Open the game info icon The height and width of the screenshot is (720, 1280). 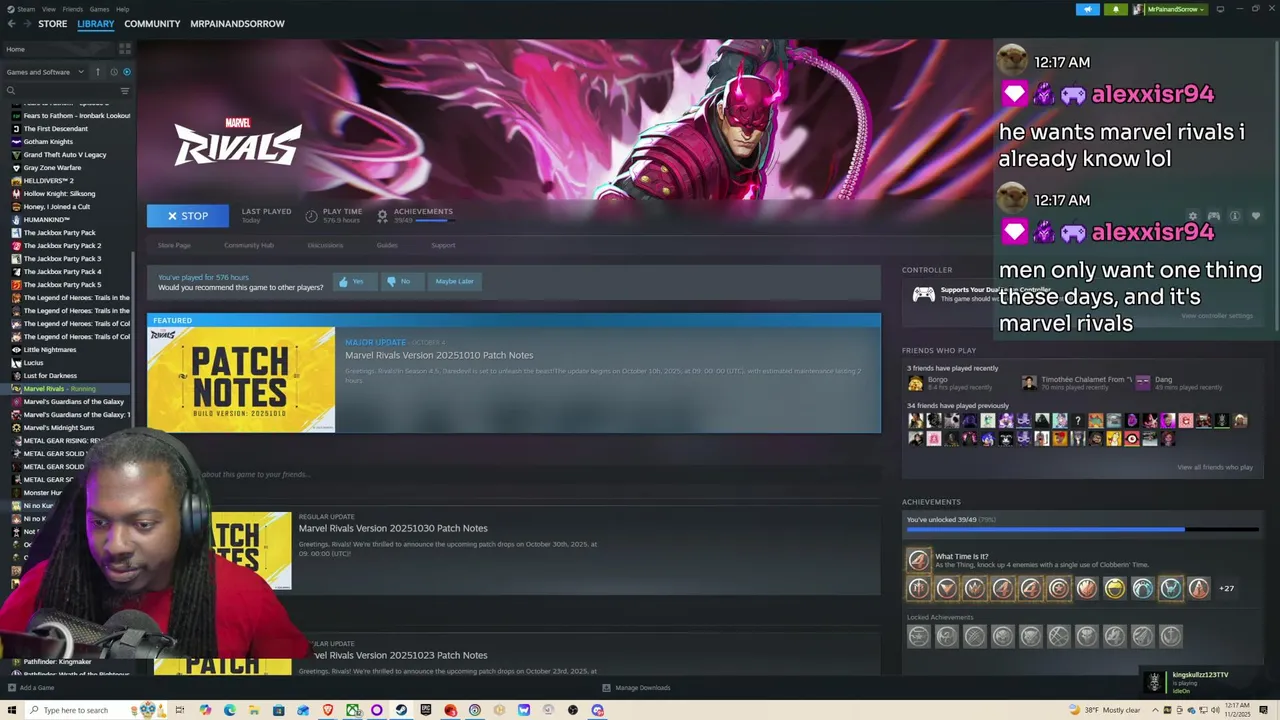(1235, 216)
